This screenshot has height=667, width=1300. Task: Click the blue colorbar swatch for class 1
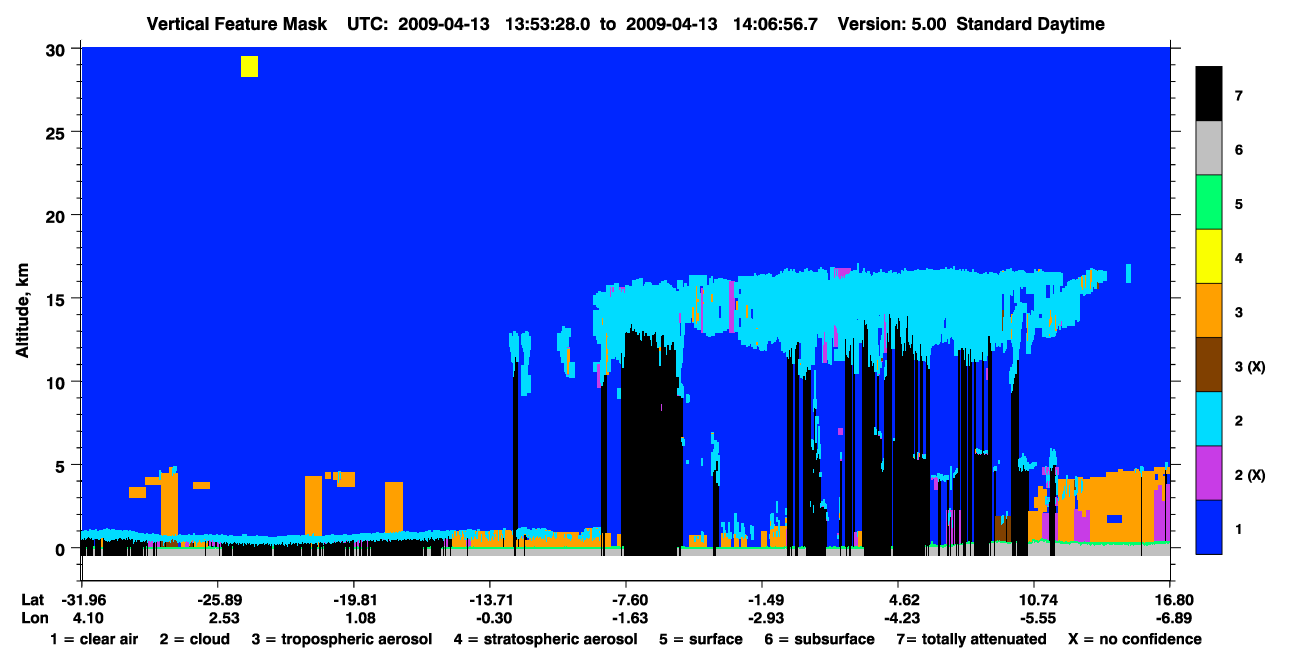(x=1209, y=527)
